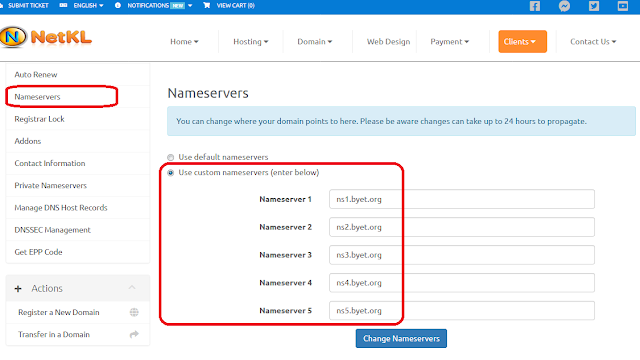Click the Messenger chat icon
This screenshot has width=640, height=360.
[564, 6]
